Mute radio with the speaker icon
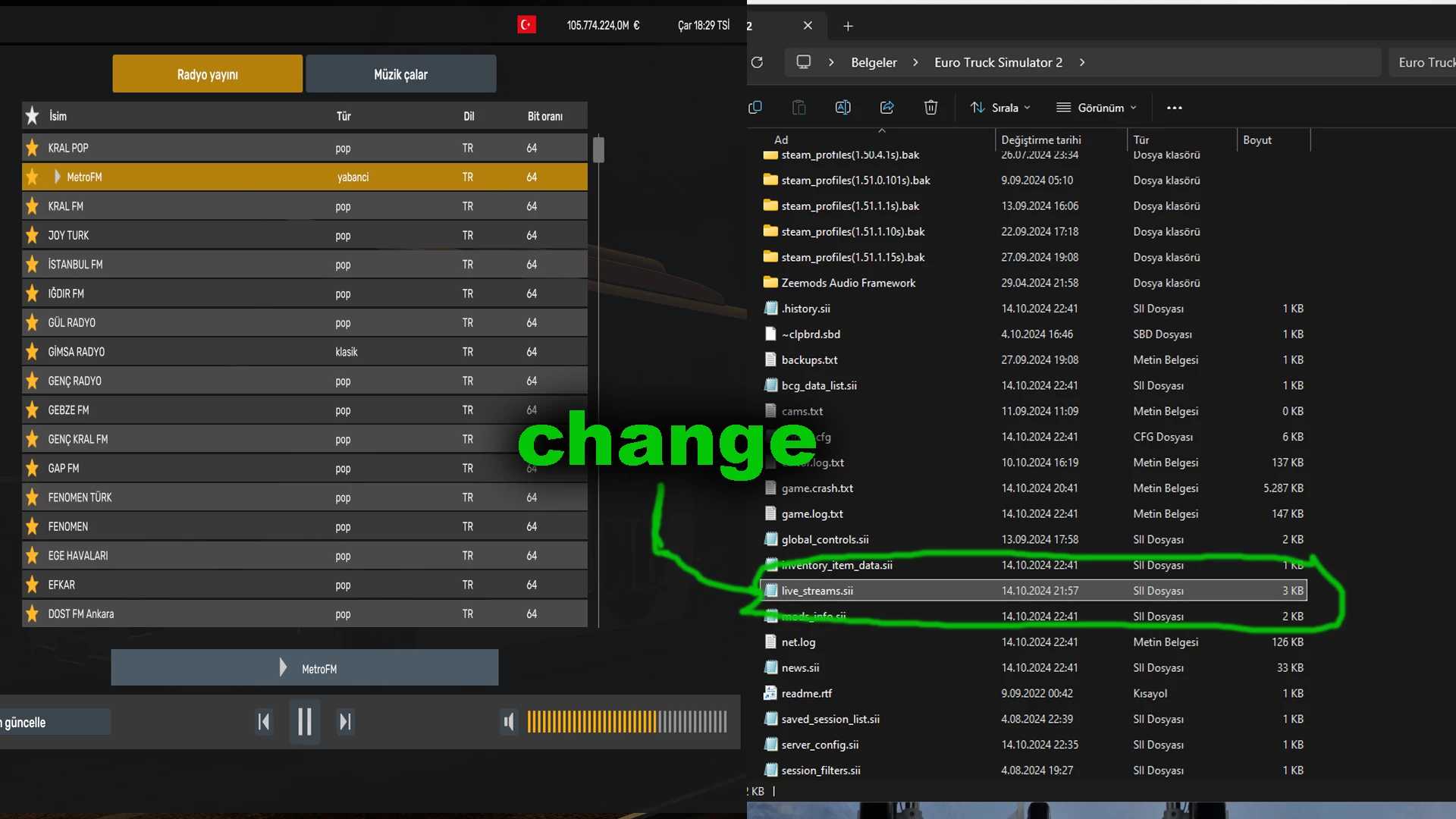1456x819 pixels. tap(509, 722)
